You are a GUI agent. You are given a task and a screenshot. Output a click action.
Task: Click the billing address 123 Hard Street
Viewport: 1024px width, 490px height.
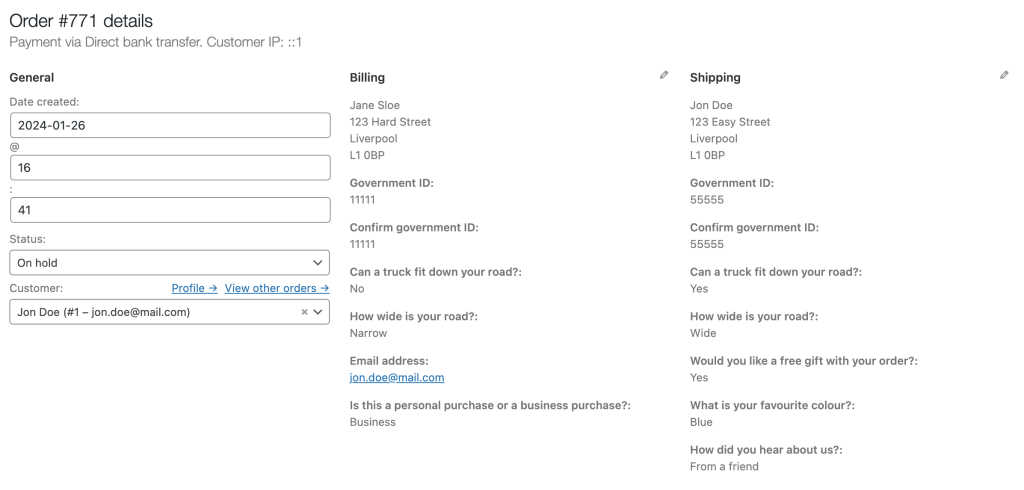tap(390, 122)
